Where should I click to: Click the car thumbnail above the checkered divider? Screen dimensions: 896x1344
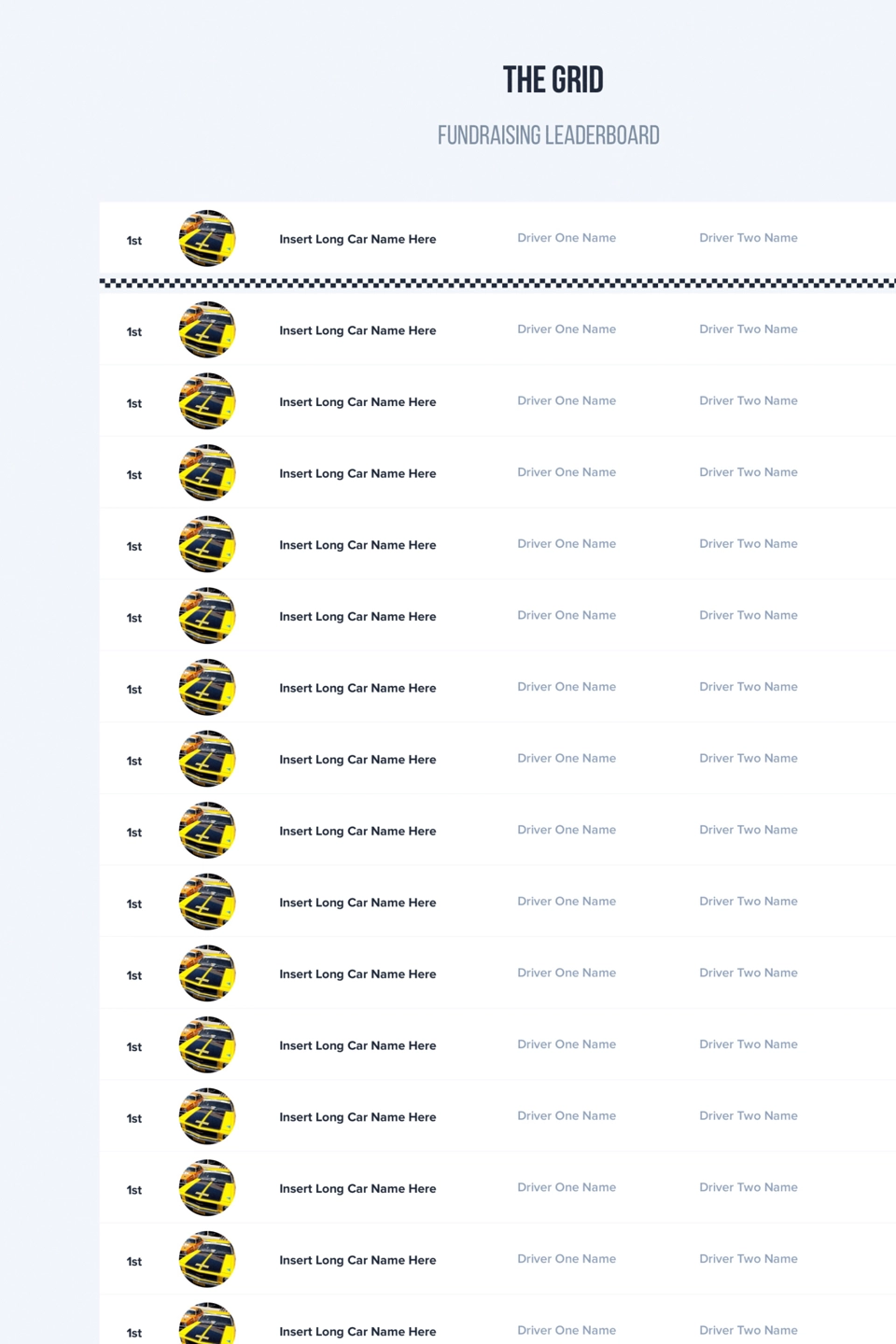pos(207,238)
